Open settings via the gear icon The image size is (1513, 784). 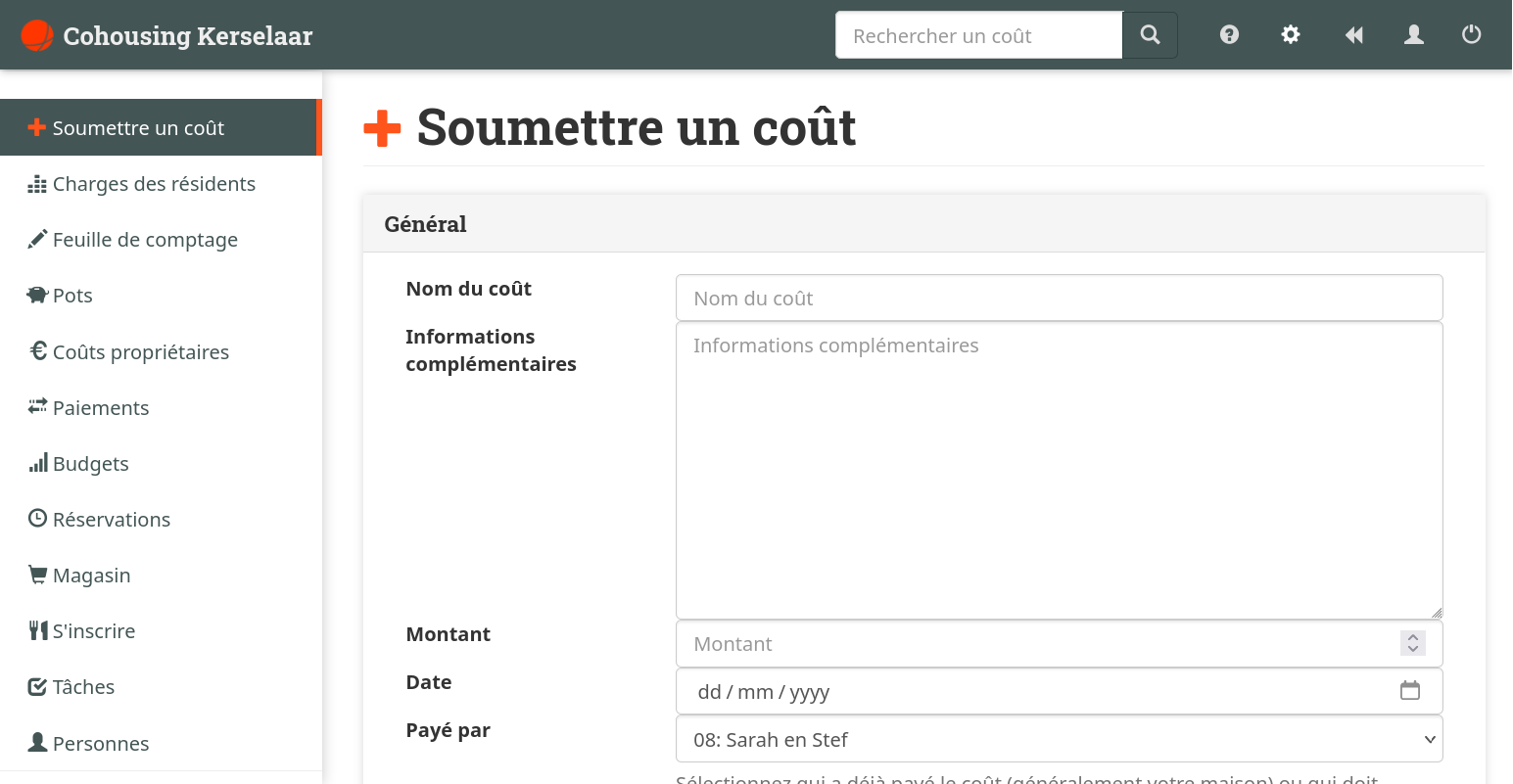[x=1290, y=34]
